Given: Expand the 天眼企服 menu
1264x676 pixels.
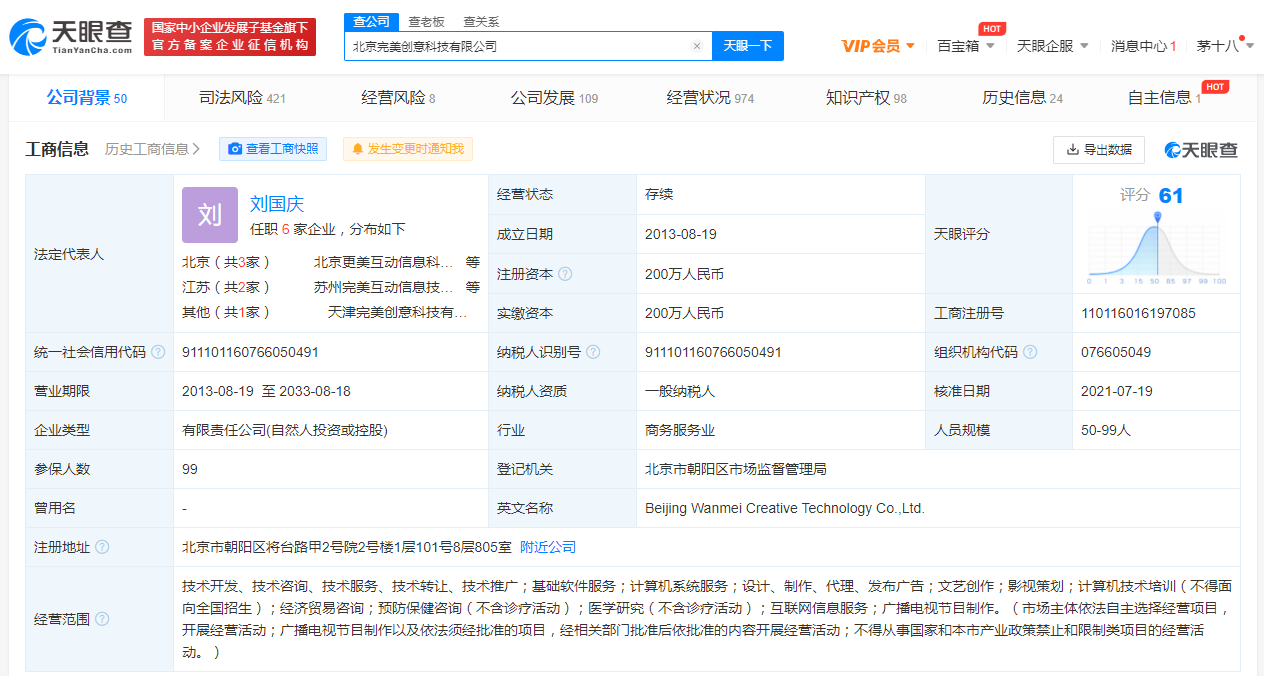Looking at the screenshot, I should click(1053, 46).
